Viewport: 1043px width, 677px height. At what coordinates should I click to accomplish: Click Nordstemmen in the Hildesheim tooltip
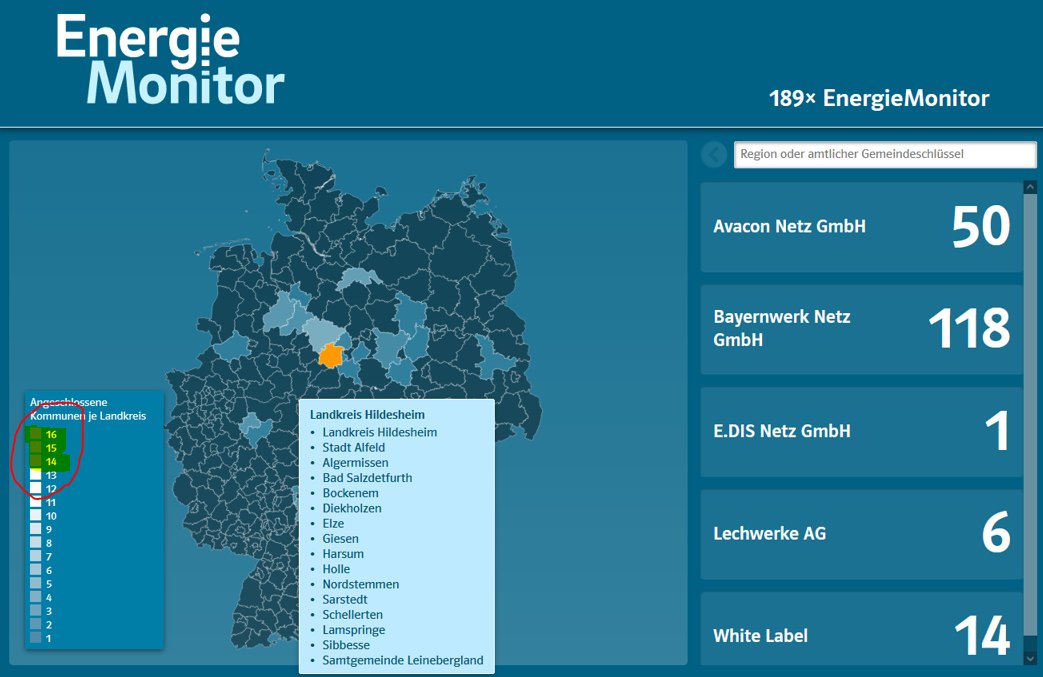click(360, 584)
